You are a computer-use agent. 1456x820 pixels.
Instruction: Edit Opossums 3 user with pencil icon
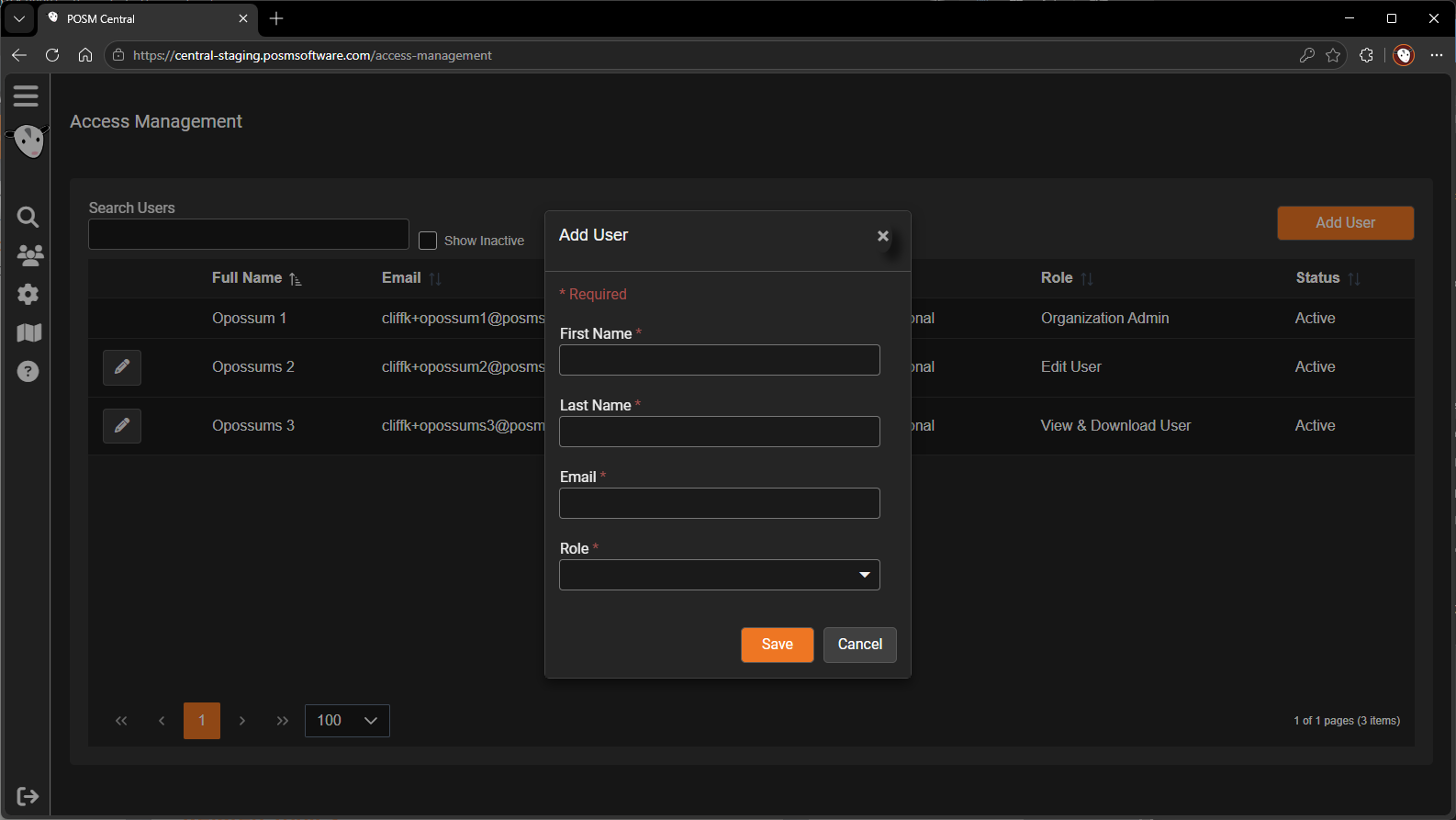tap(122, 426)
